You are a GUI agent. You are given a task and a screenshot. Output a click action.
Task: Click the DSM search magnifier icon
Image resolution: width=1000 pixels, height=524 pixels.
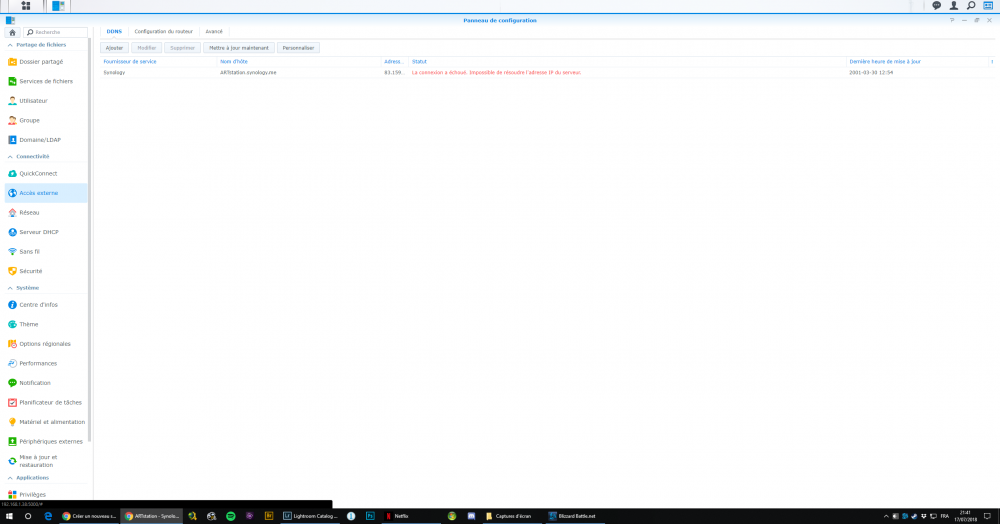(x=971, y=6)
